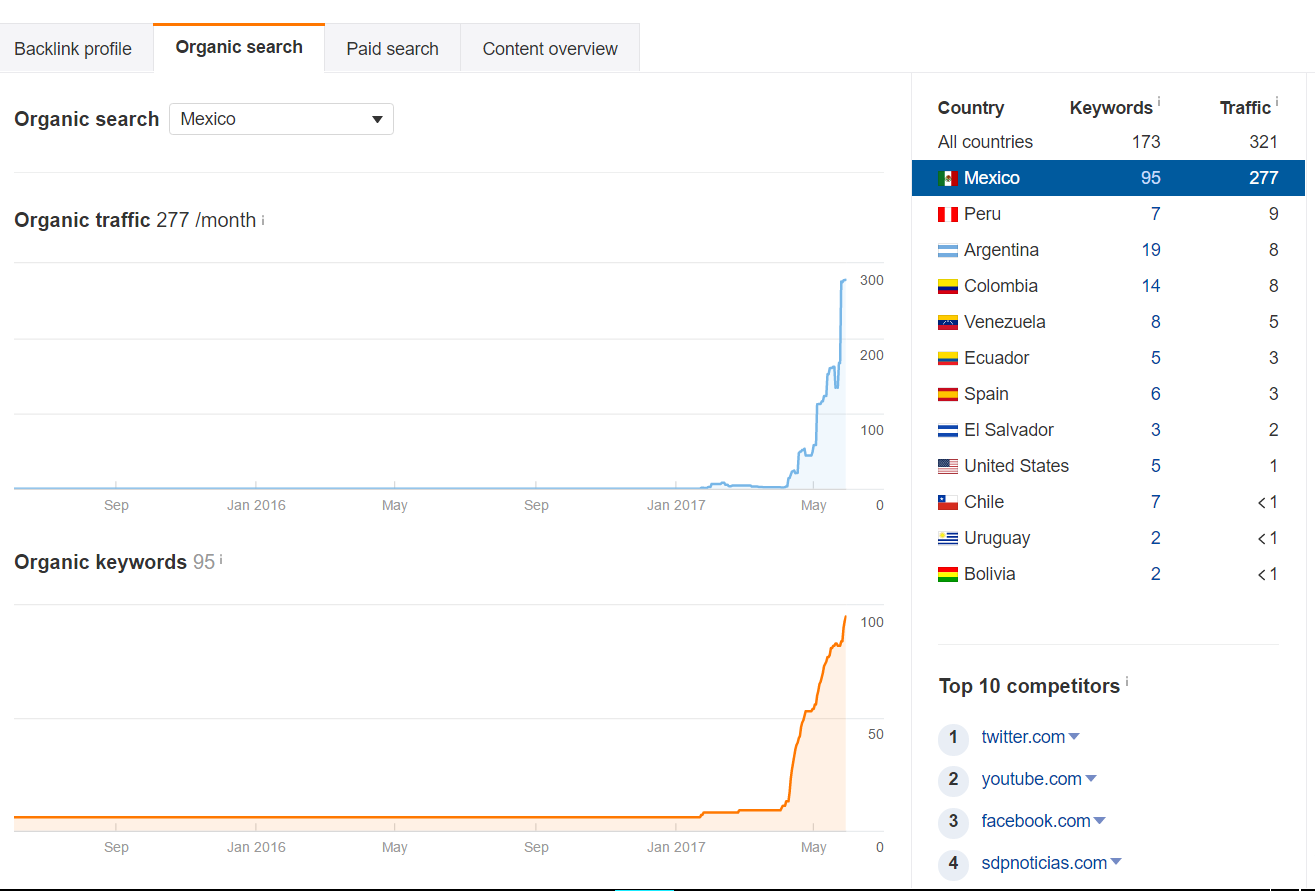Click info icon beside Keywords column header
1315x891 pixels.
tap(1159, 102)
